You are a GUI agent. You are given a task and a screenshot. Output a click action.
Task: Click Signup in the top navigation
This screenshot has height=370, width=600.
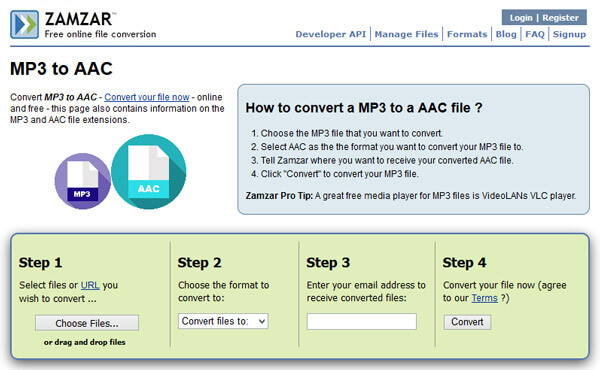click(x=569, y=34)
